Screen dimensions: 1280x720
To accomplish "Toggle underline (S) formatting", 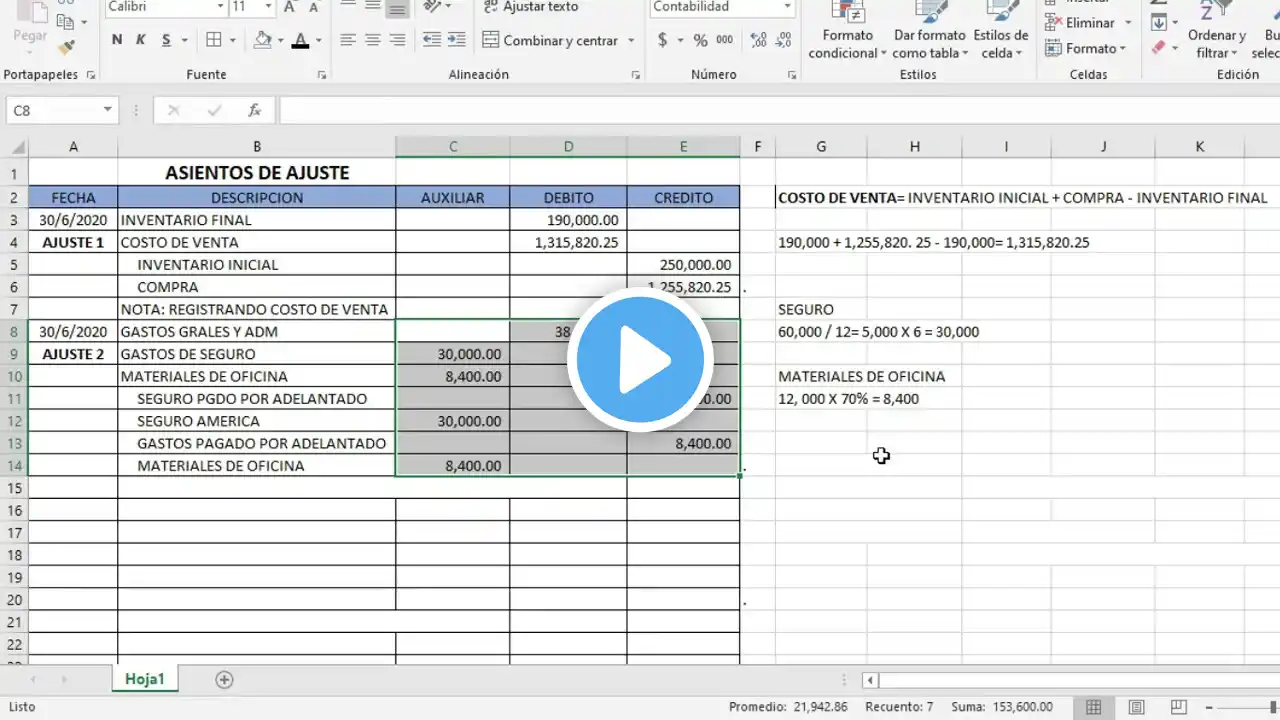I will pos(166,40).
